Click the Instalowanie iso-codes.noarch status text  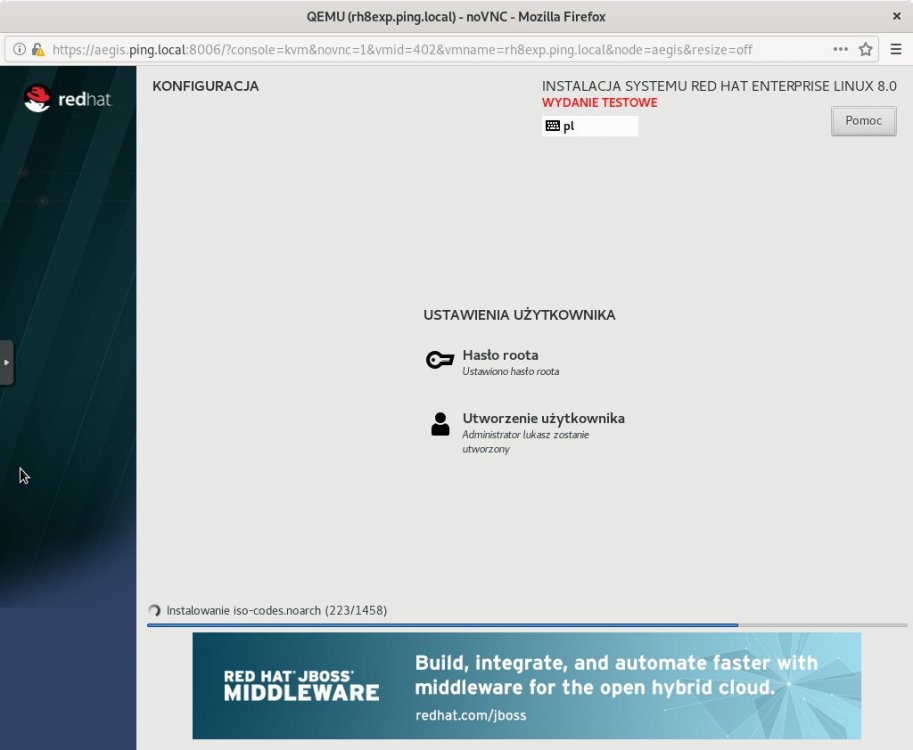pyautogui.click(x=277, y=610)
